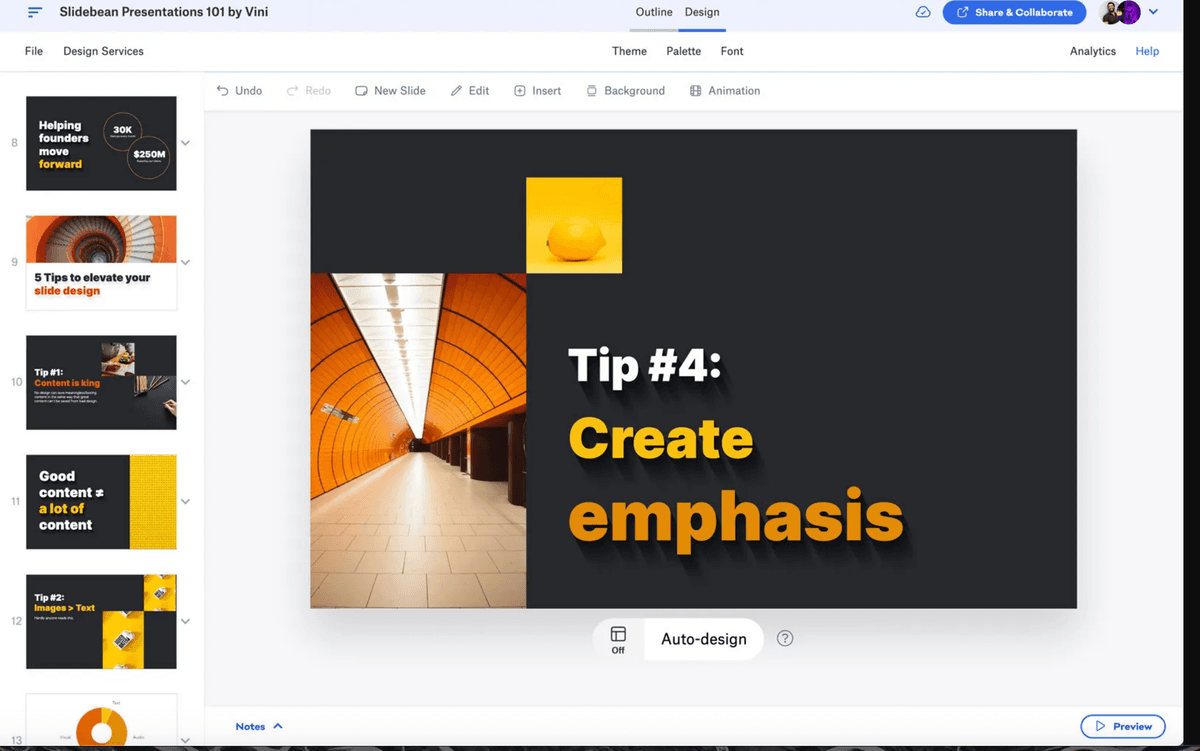Screen dimensions: 1200x751
Task: Open the Insert tool
Action: pyautogui.click(x=537, y=91)
